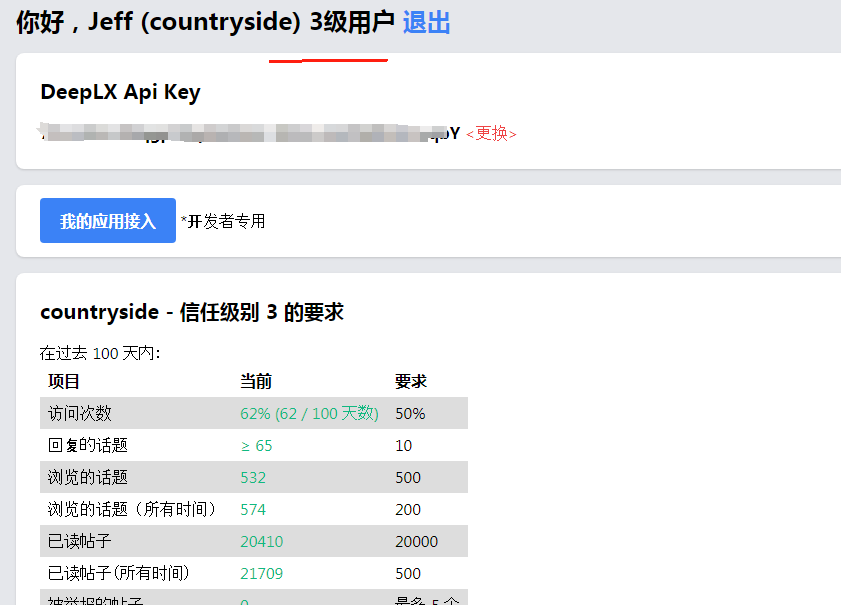841x605 pixels.
Task: Click the ≥ 65 current value
Action: tap(256, 445)
